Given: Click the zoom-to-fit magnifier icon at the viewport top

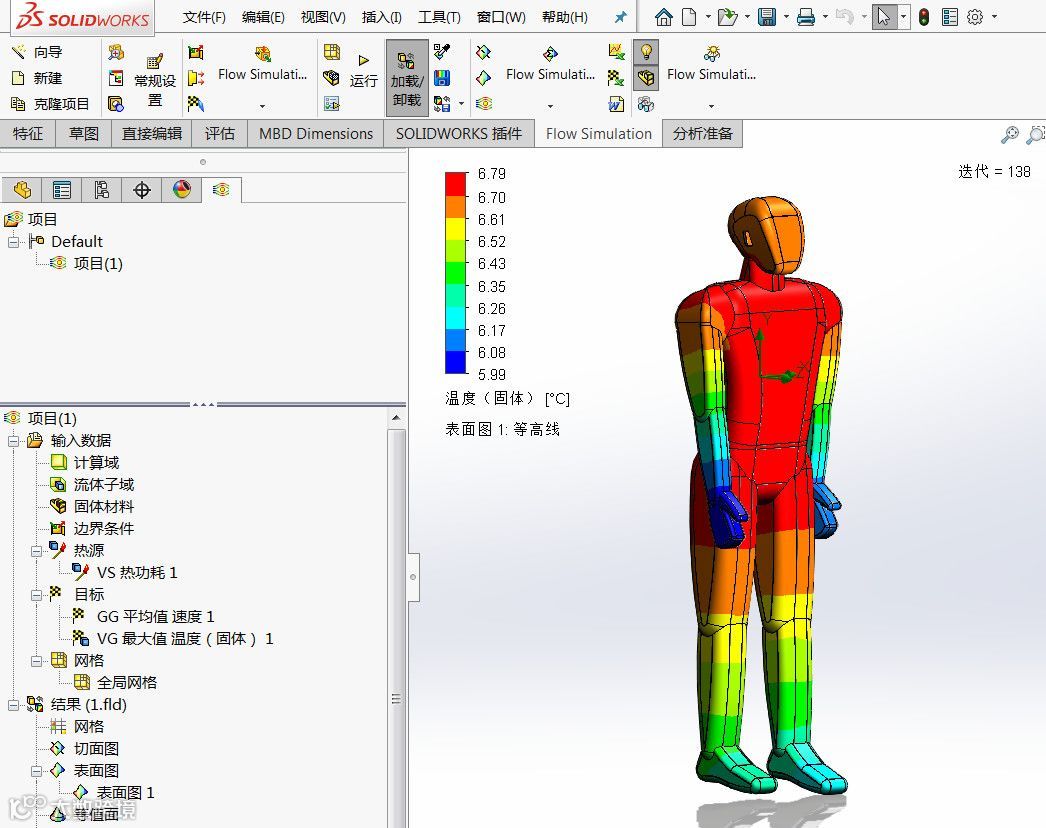Looking at the screenshot, I should [x=1010, y=134].
